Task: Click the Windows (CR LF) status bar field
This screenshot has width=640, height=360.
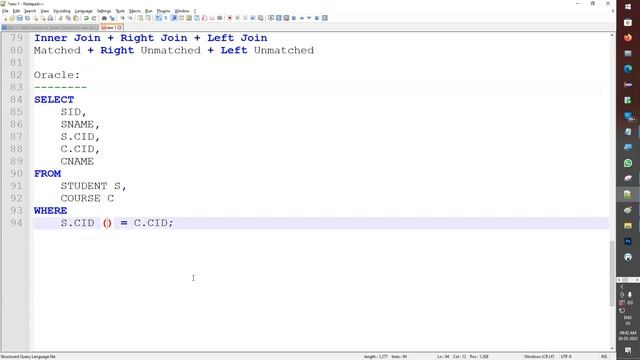Action: (539, 357)
